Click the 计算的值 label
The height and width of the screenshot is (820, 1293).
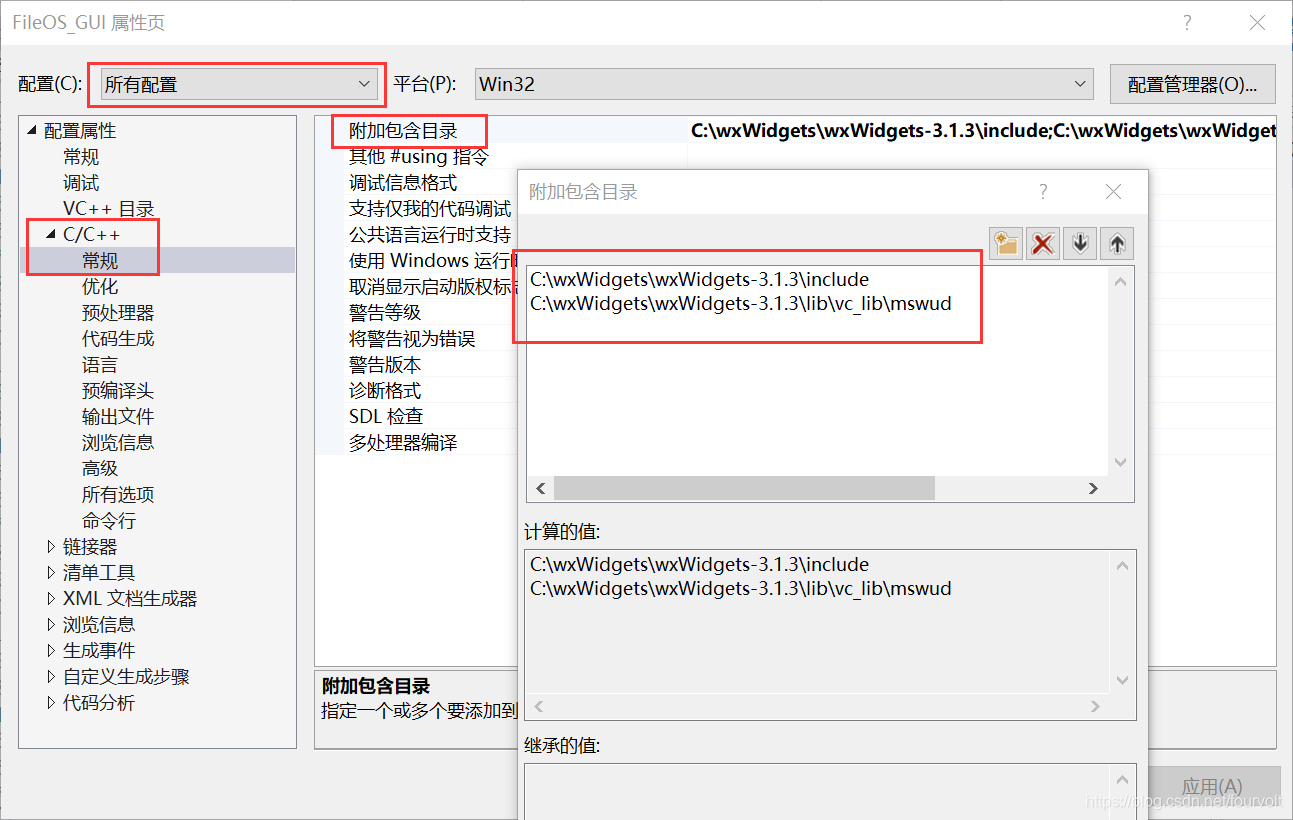(x=561, y=531)
